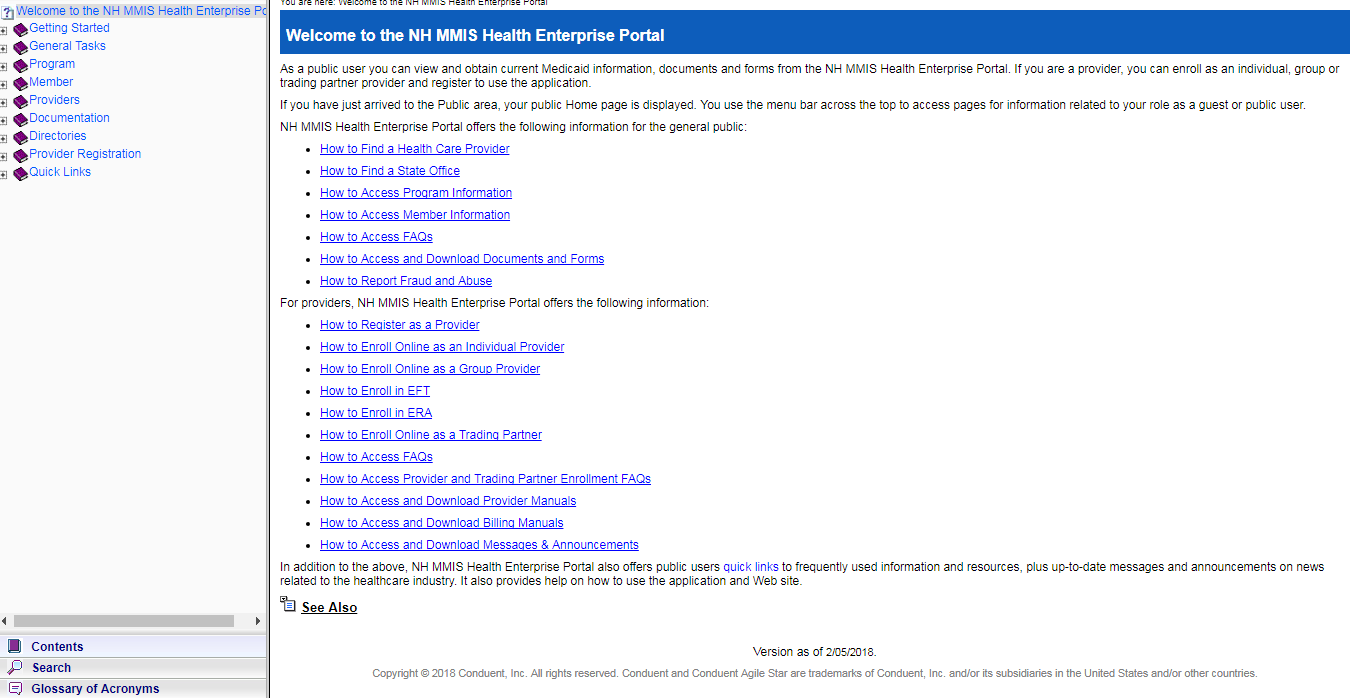Open How to Find a State Office
1355x698 pixels.
click(390, 171)
